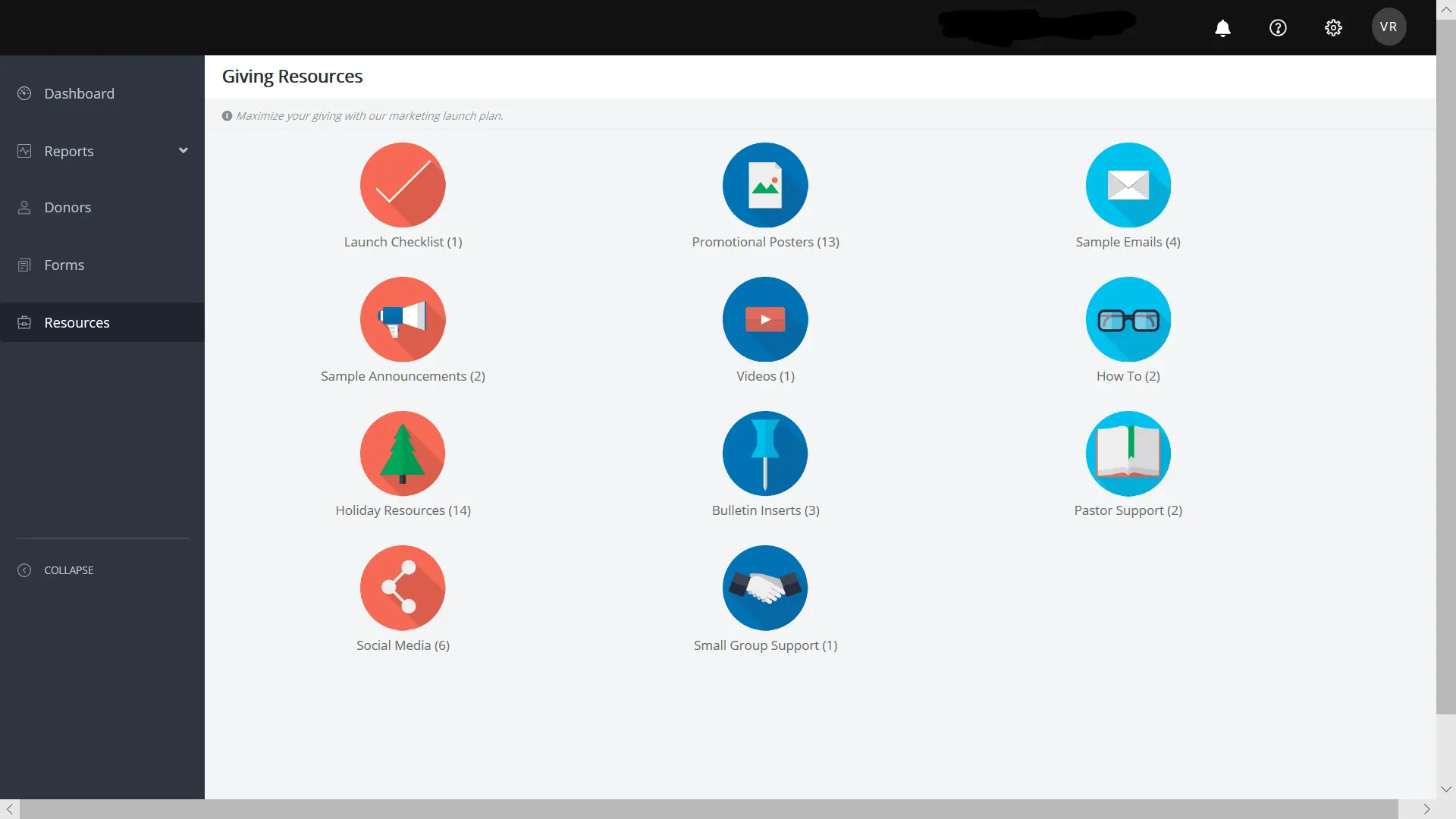This screenshot has width=1456, height=819.
Task: Open the How To resource
Action: (1128, 318)
